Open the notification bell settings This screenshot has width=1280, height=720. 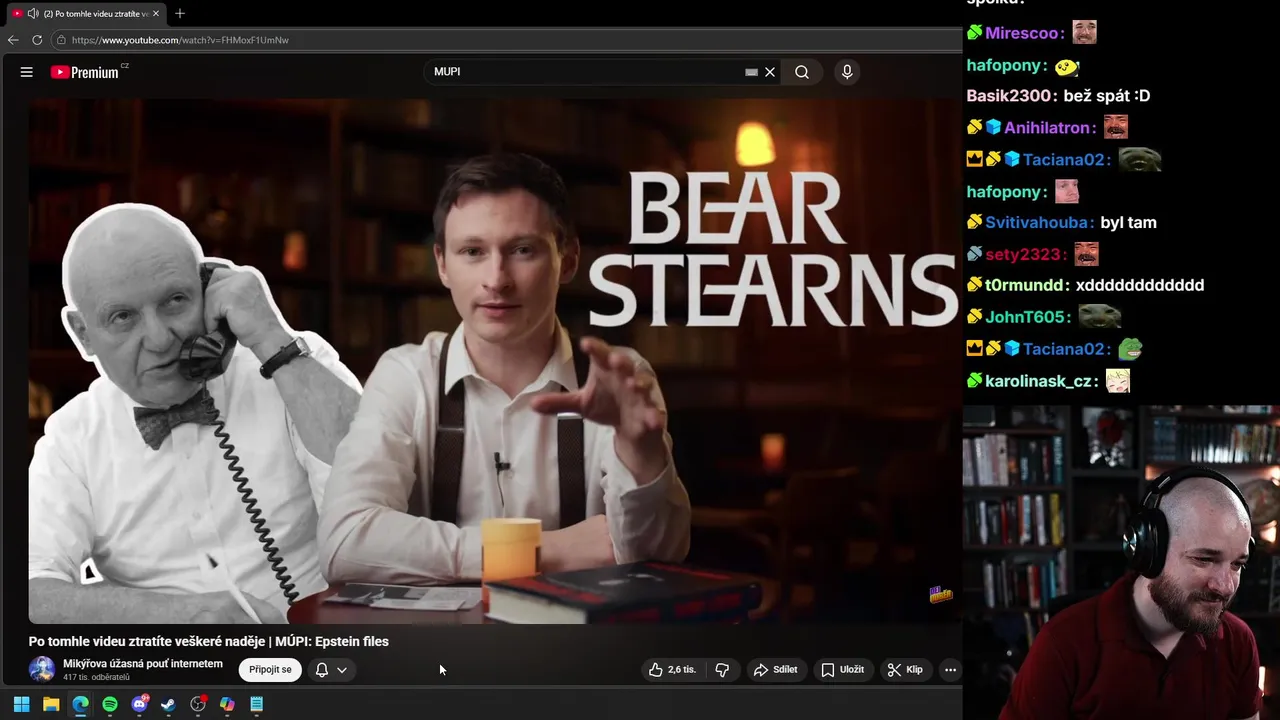click(x=322, y=670)
